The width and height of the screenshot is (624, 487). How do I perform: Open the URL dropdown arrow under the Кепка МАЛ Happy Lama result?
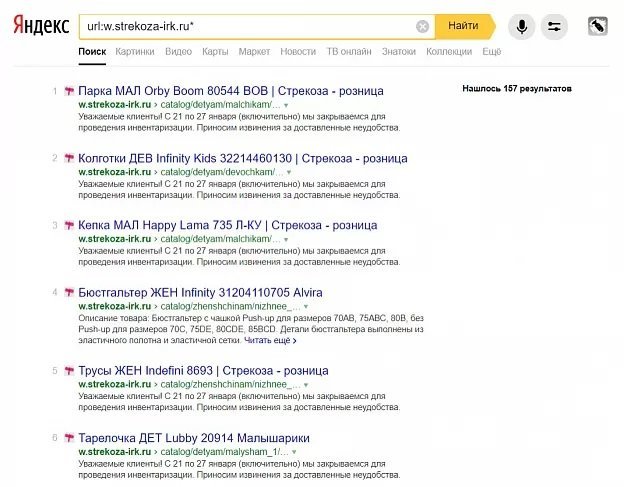[x=286, y=239]
